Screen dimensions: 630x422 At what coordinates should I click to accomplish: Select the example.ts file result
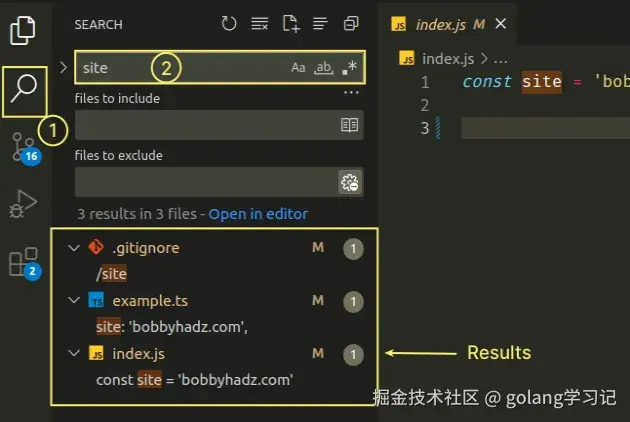point(150,301)
